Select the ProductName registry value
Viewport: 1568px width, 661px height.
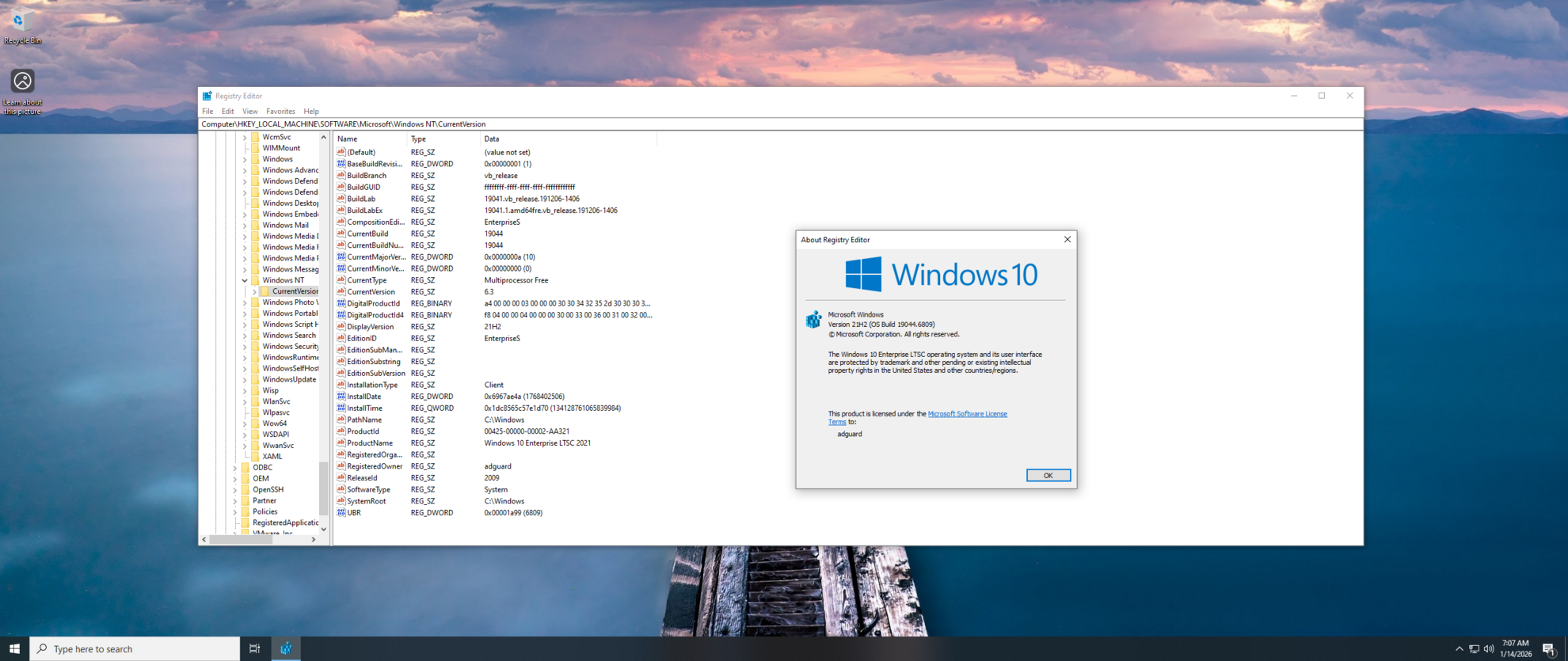coord(369,443)
